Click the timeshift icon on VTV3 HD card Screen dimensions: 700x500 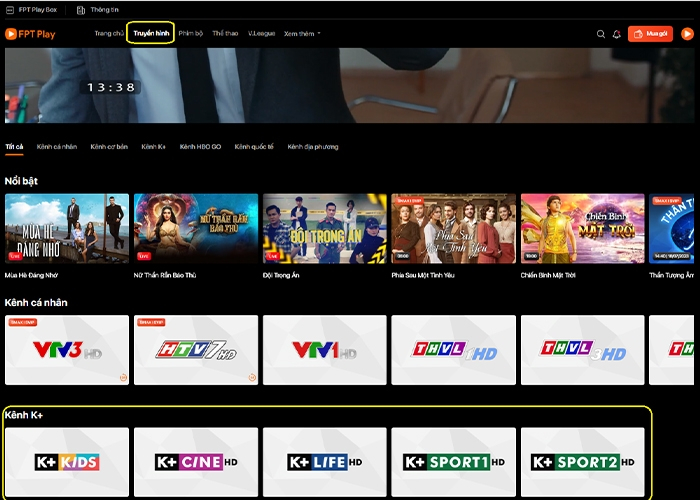(x=123, y=378)
